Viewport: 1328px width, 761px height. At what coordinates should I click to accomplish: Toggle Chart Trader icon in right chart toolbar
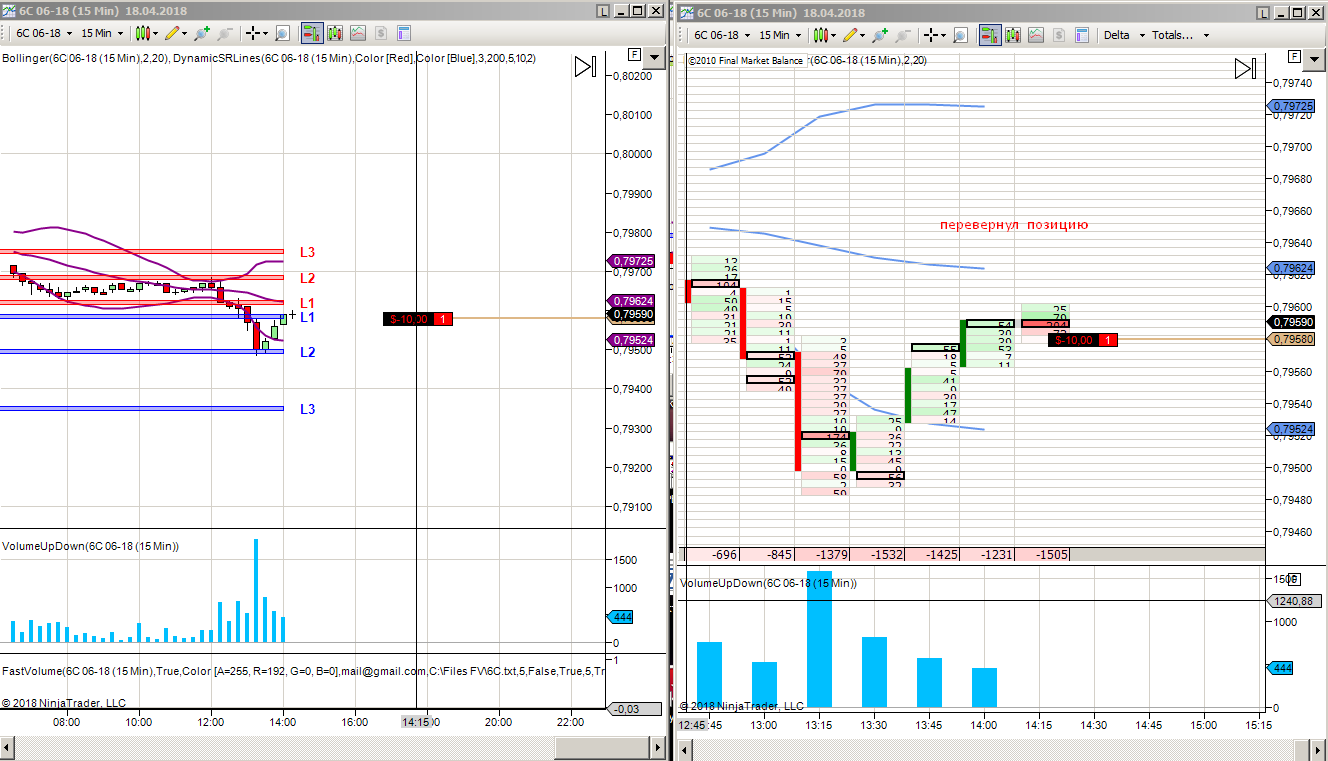coord(990,35)
